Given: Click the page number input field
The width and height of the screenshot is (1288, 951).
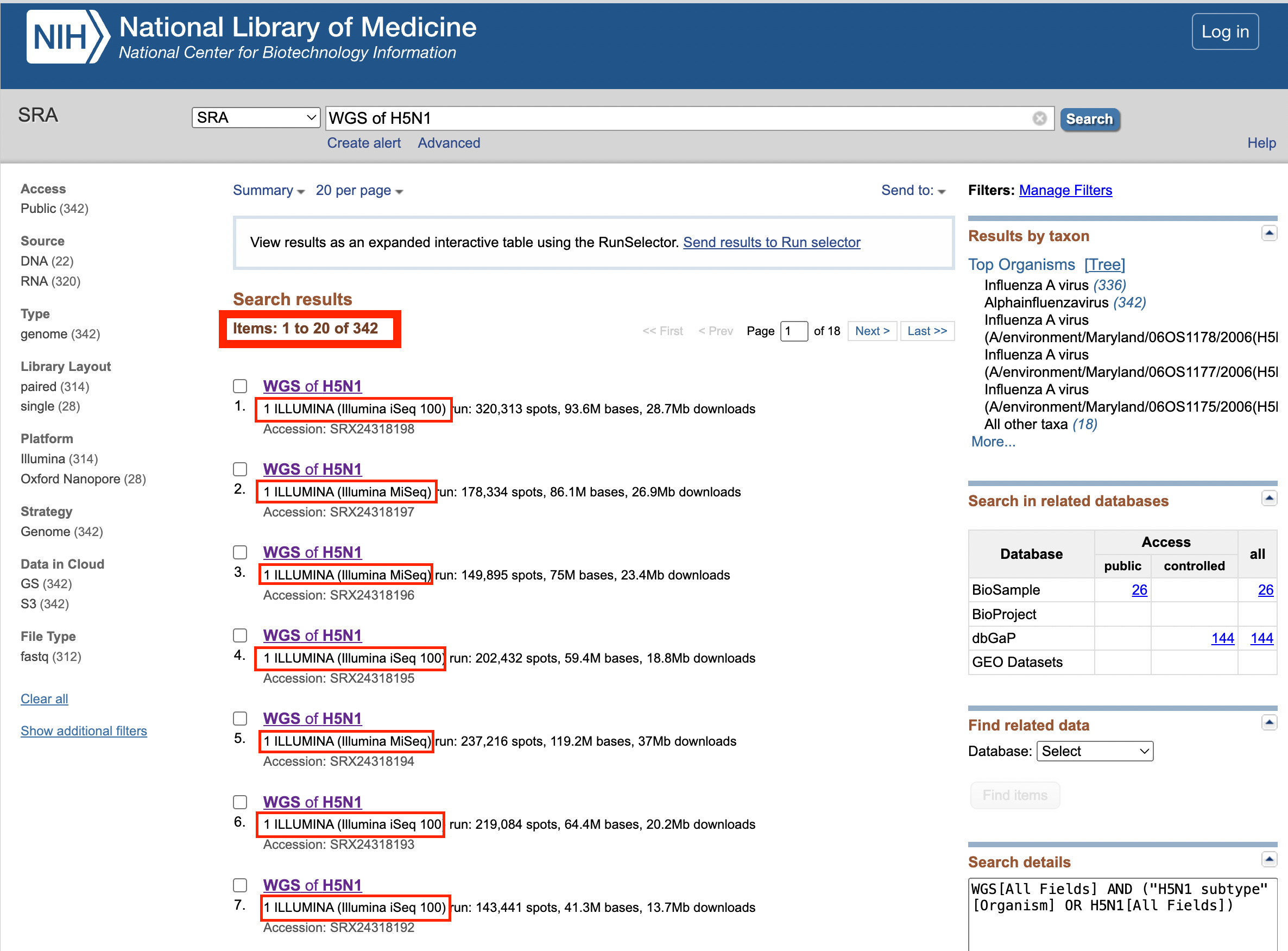Looking at the screenshot, I should coord(793,331).
